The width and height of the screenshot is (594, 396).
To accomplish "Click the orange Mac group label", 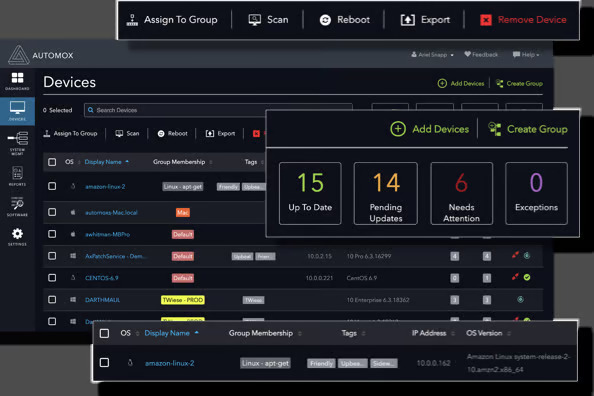I will pyautogui.click(x=183, y=213).
